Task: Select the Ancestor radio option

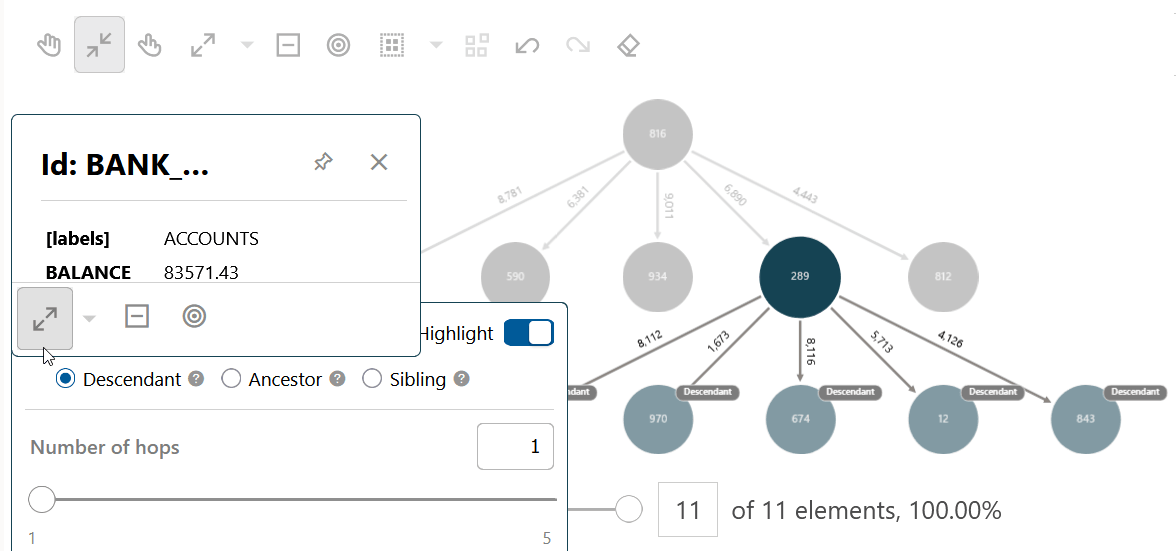Action: point(231,379)
